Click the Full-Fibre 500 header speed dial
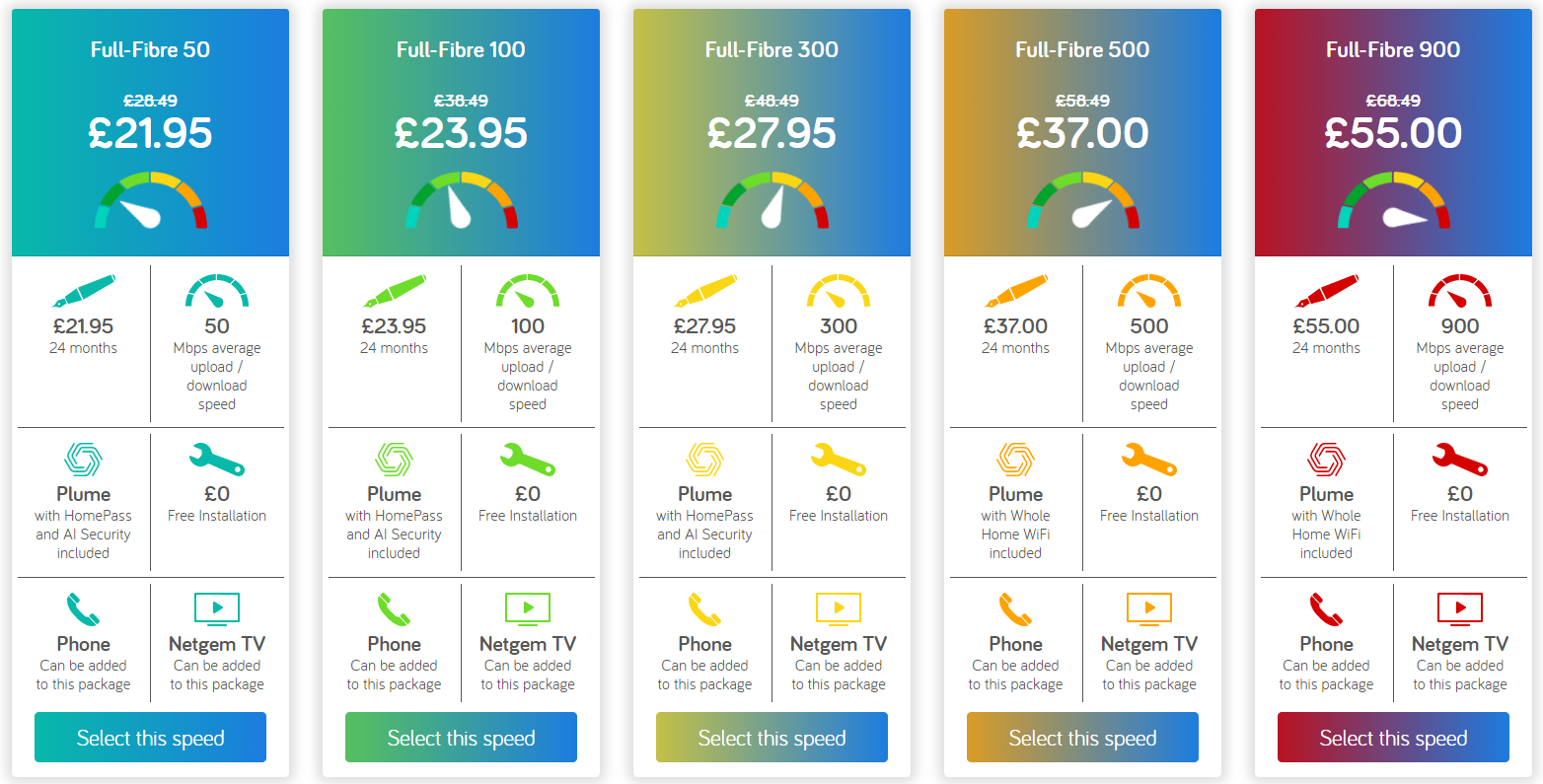 1082,200
